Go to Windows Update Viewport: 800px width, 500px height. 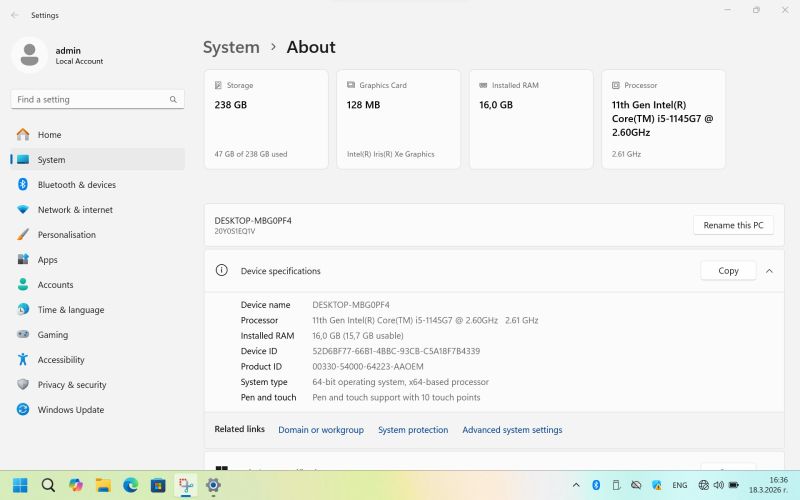tap(70, 410)
